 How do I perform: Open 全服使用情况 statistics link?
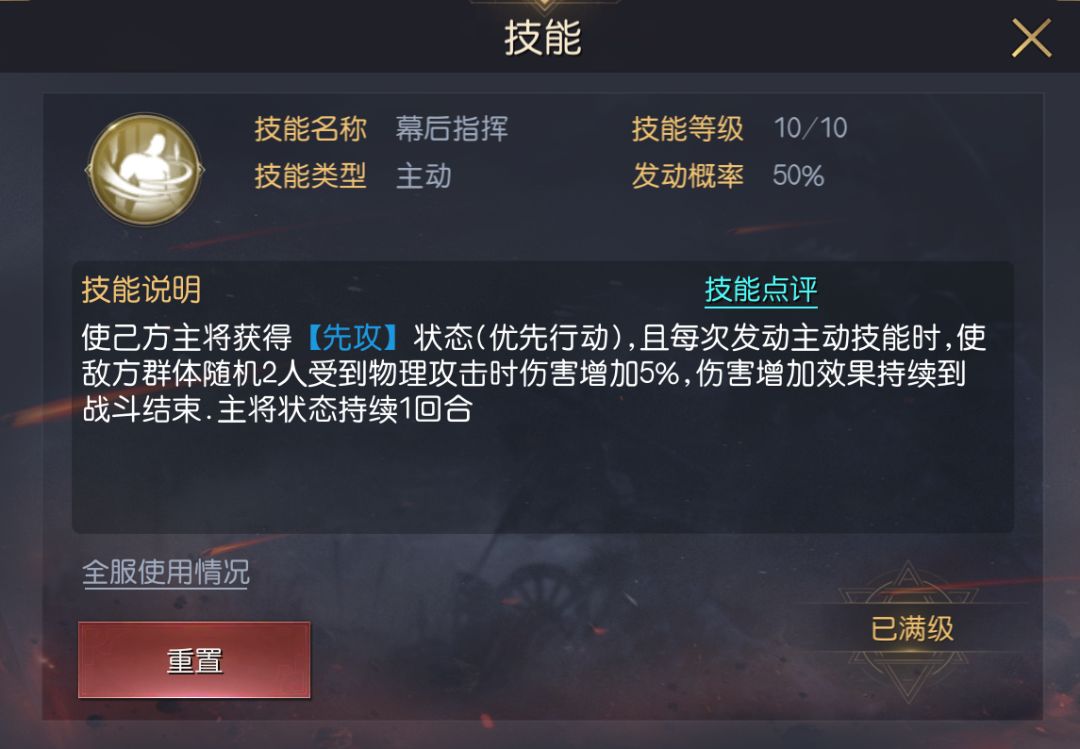165,573
